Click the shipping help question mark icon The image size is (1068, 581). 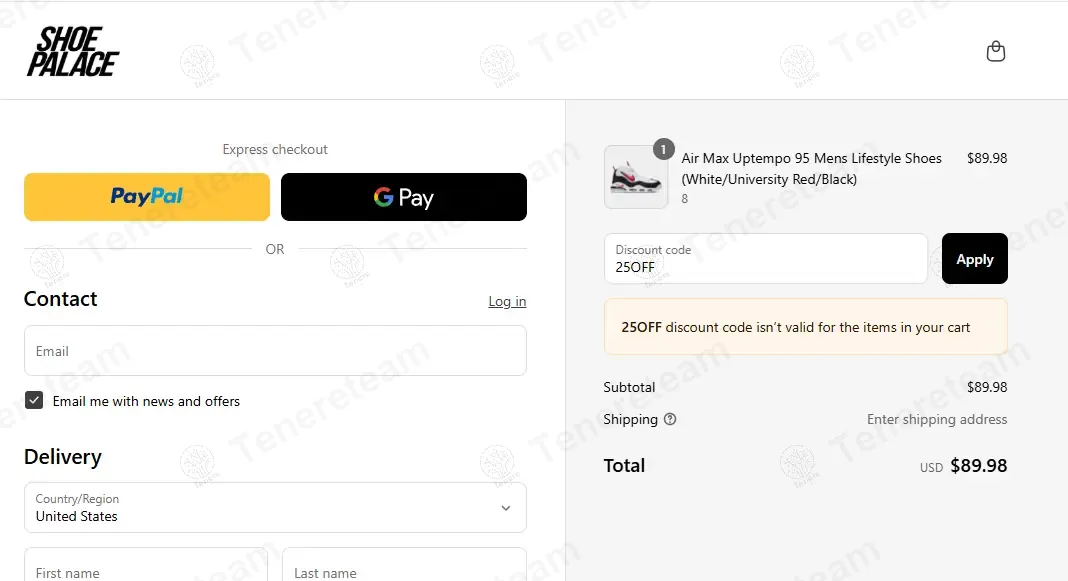click(670, 419)
